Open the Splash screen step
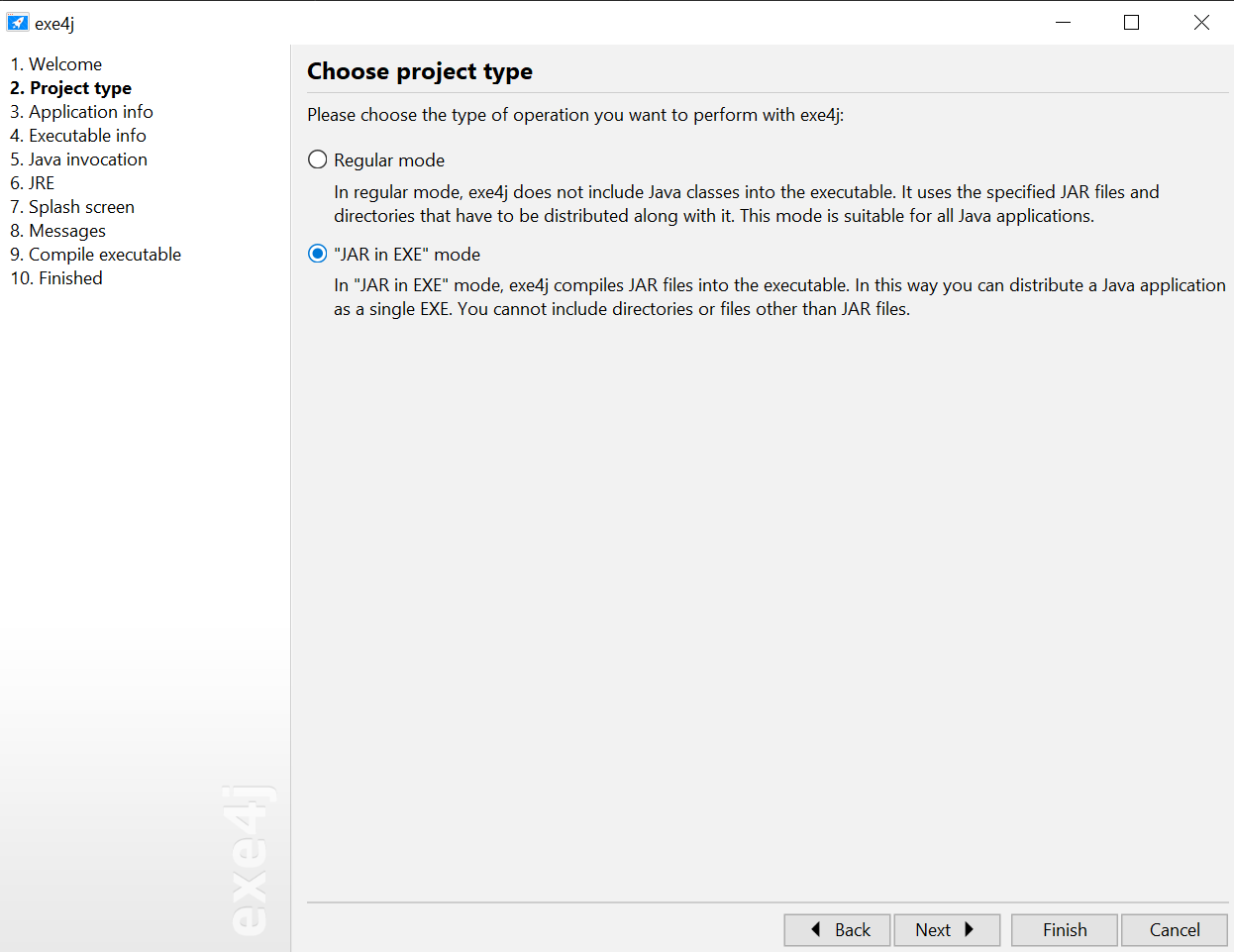 72,207
